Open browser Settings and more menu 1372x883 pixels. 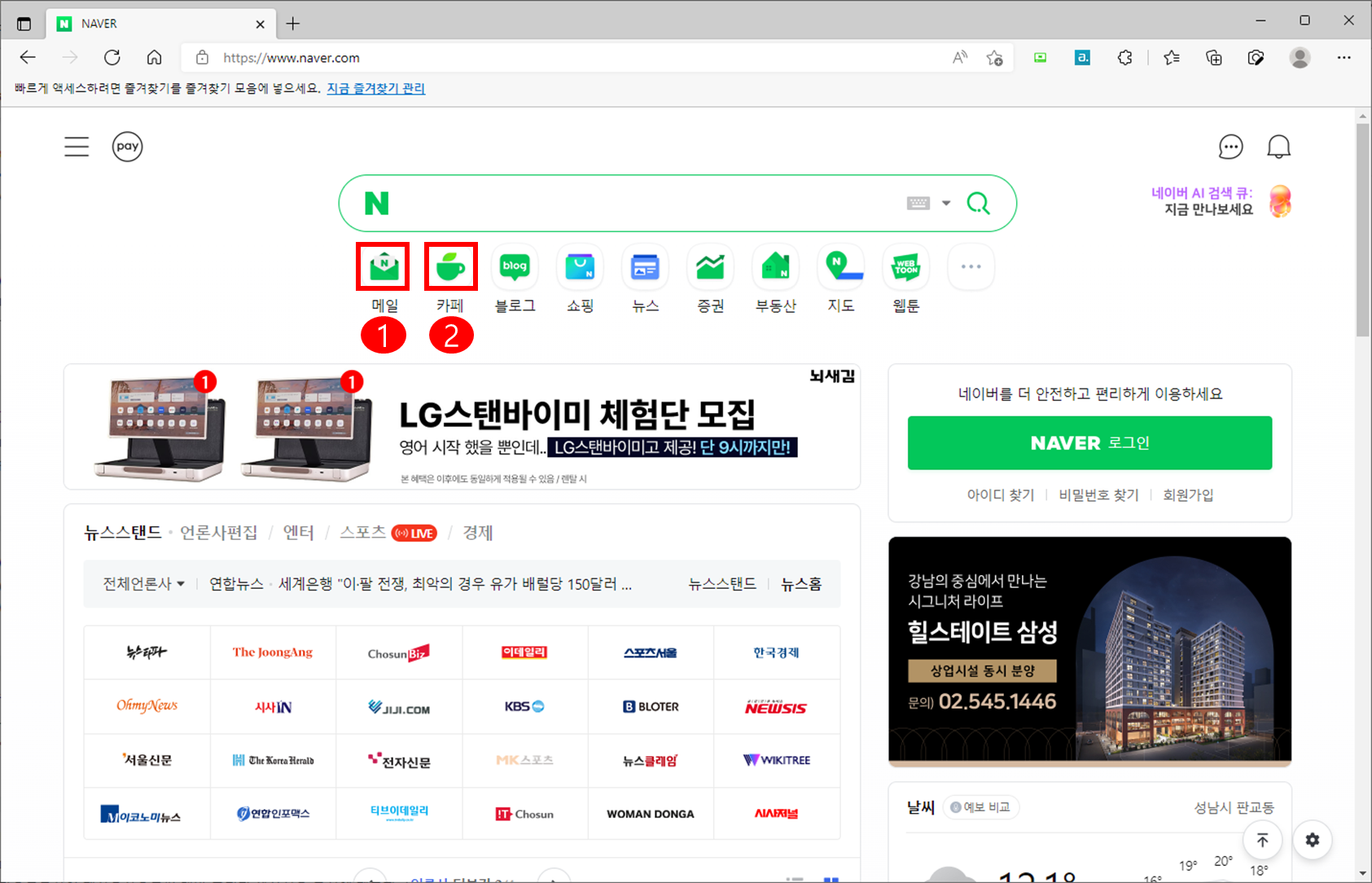(x=1344, y=57)
